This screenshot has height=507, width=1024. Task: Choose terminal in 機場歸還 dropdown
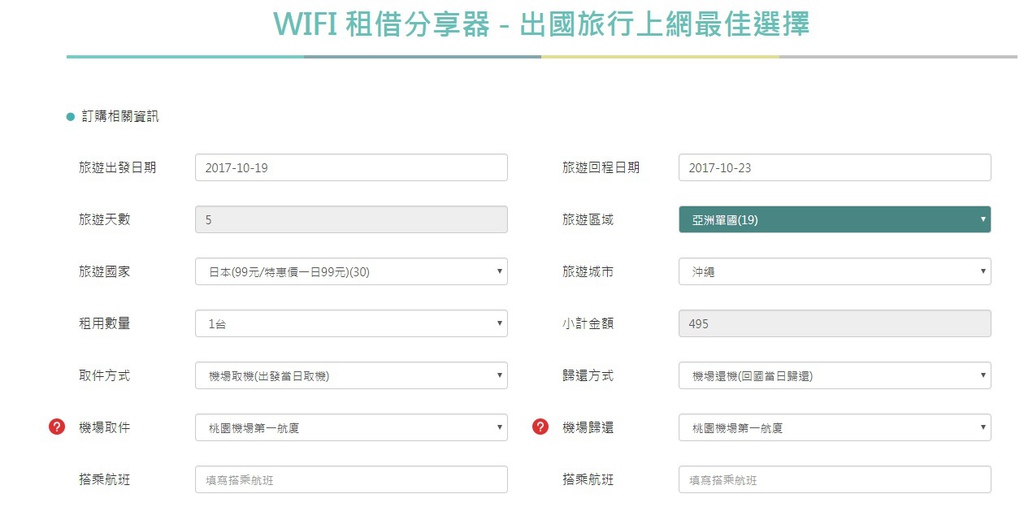pyautogui.click(x=834, y=428)
